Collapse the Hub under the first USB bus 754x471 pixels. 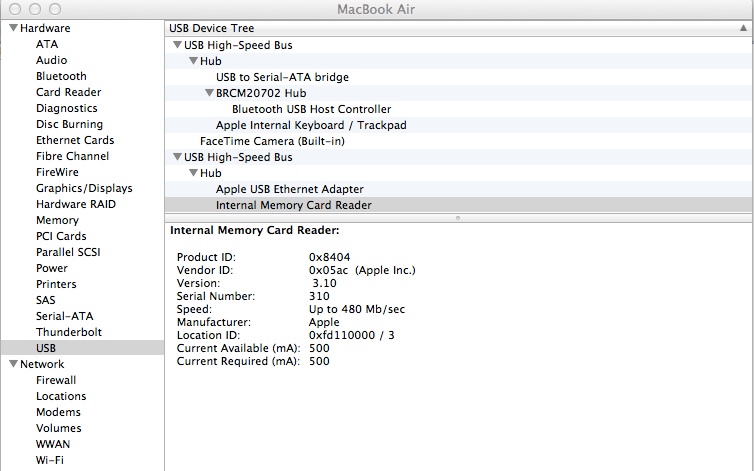193,61
